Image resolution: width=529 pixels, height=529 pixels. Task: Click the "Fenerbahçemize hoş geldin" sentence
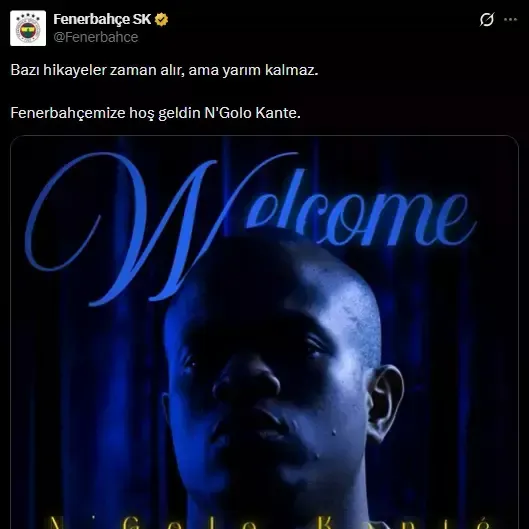106,113
